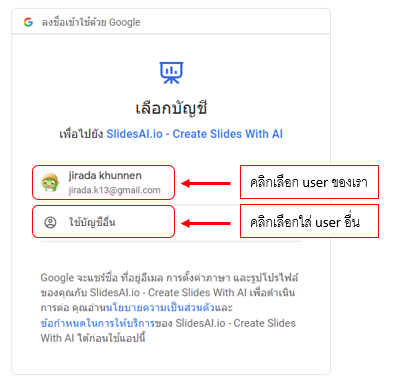395x383 pixels.
Task: Click the เพื่อไปยัง text before the link
Action: pyautogui.click(x=81, y=134)
